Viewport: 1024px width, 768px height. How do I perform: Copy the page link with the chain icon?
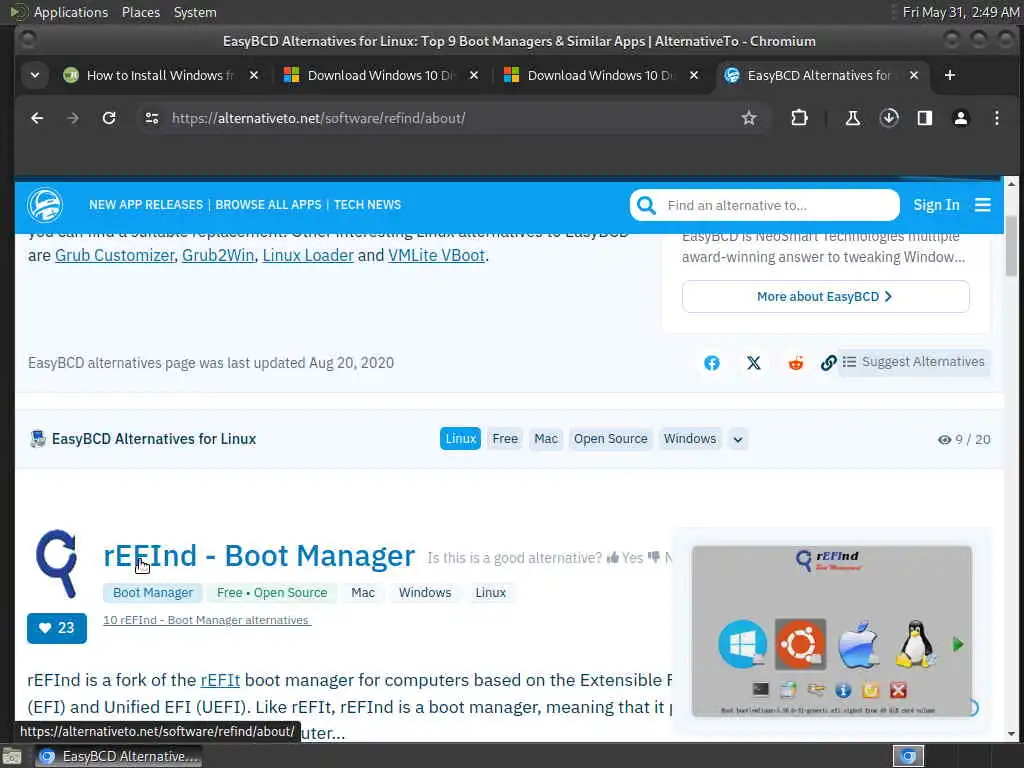coord(828,363)
